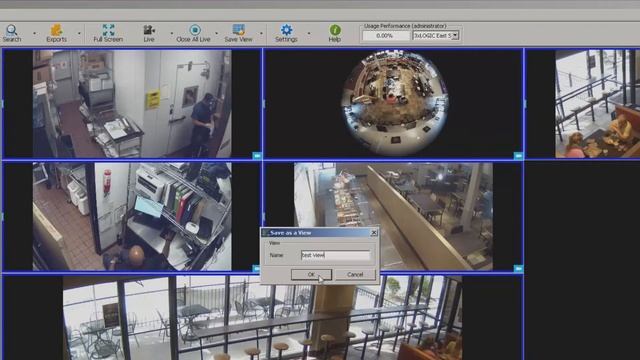Click OK in Save as a View dialog

point(311,274)
